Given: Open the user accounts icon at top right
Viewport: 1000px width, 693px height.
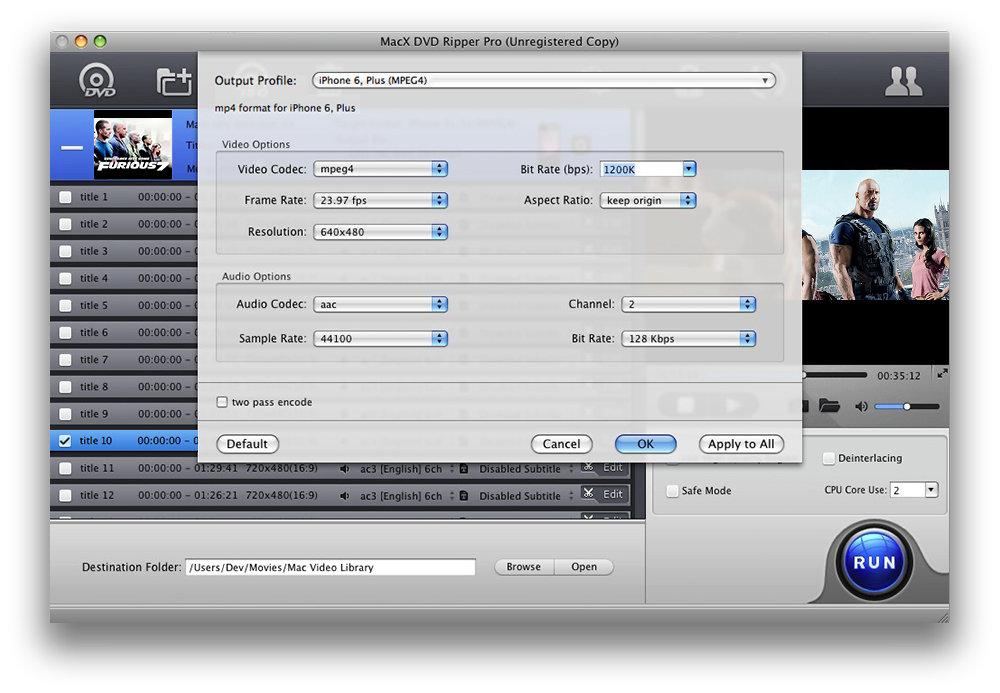Looking at the screenshot, I should coord(903,81).
